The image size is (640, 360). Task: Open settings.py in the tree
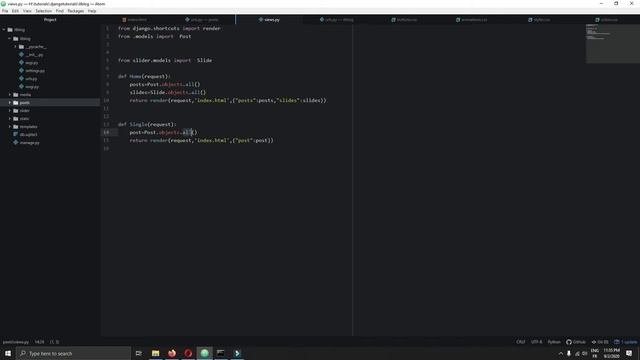35,71
